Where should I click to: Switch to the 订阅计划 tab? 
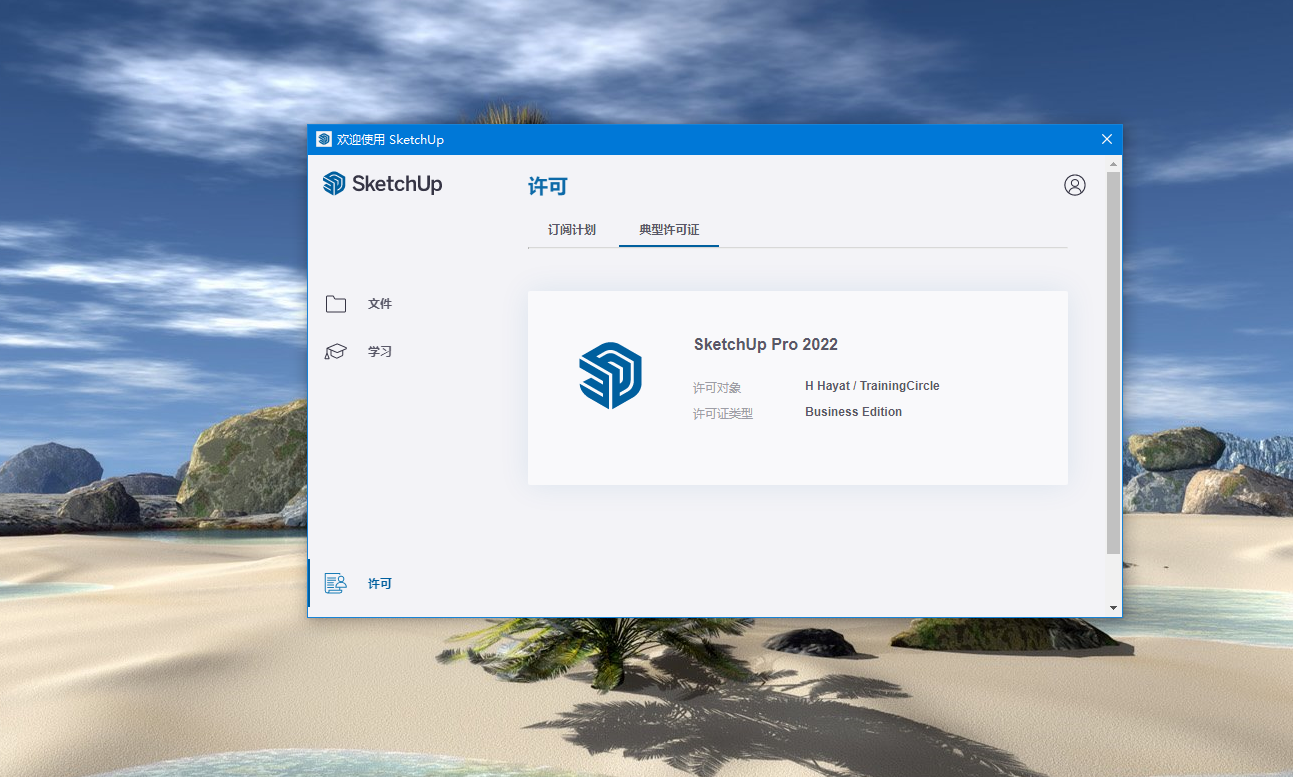pyautogui.click(x=572, y=230)
